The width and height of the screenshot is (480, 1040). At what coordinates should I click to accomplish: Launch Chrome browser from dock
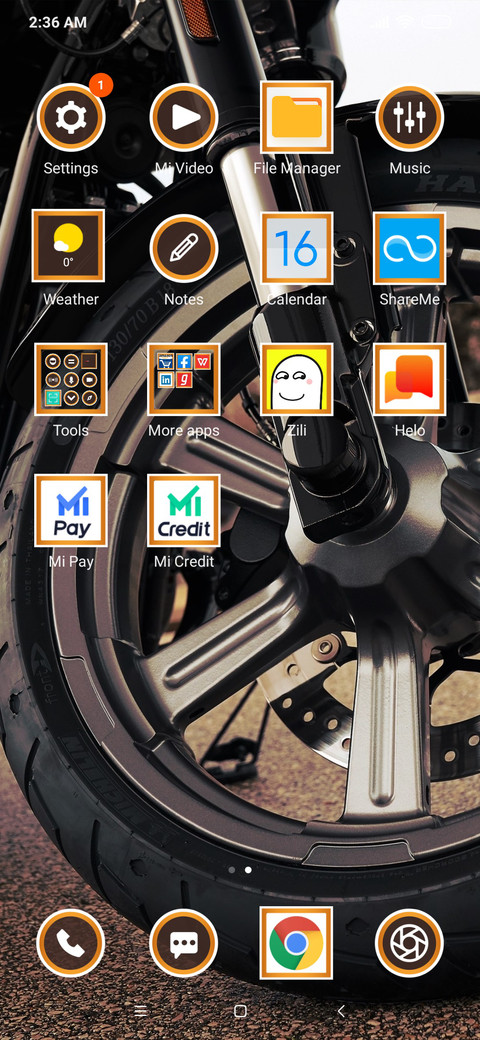coord(296,943)
